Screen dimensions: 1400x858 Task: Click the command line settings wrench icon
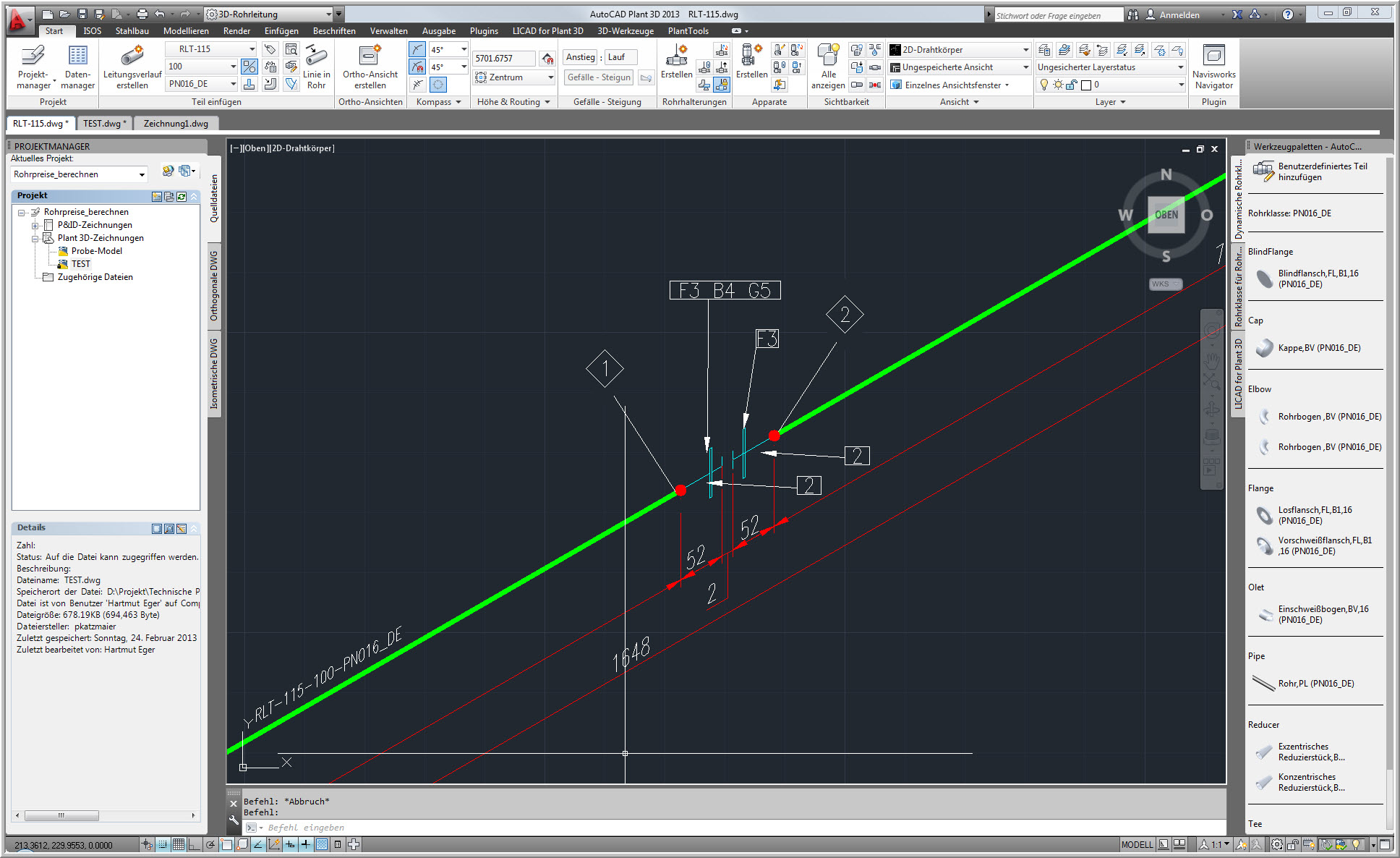tap(234, 820)
